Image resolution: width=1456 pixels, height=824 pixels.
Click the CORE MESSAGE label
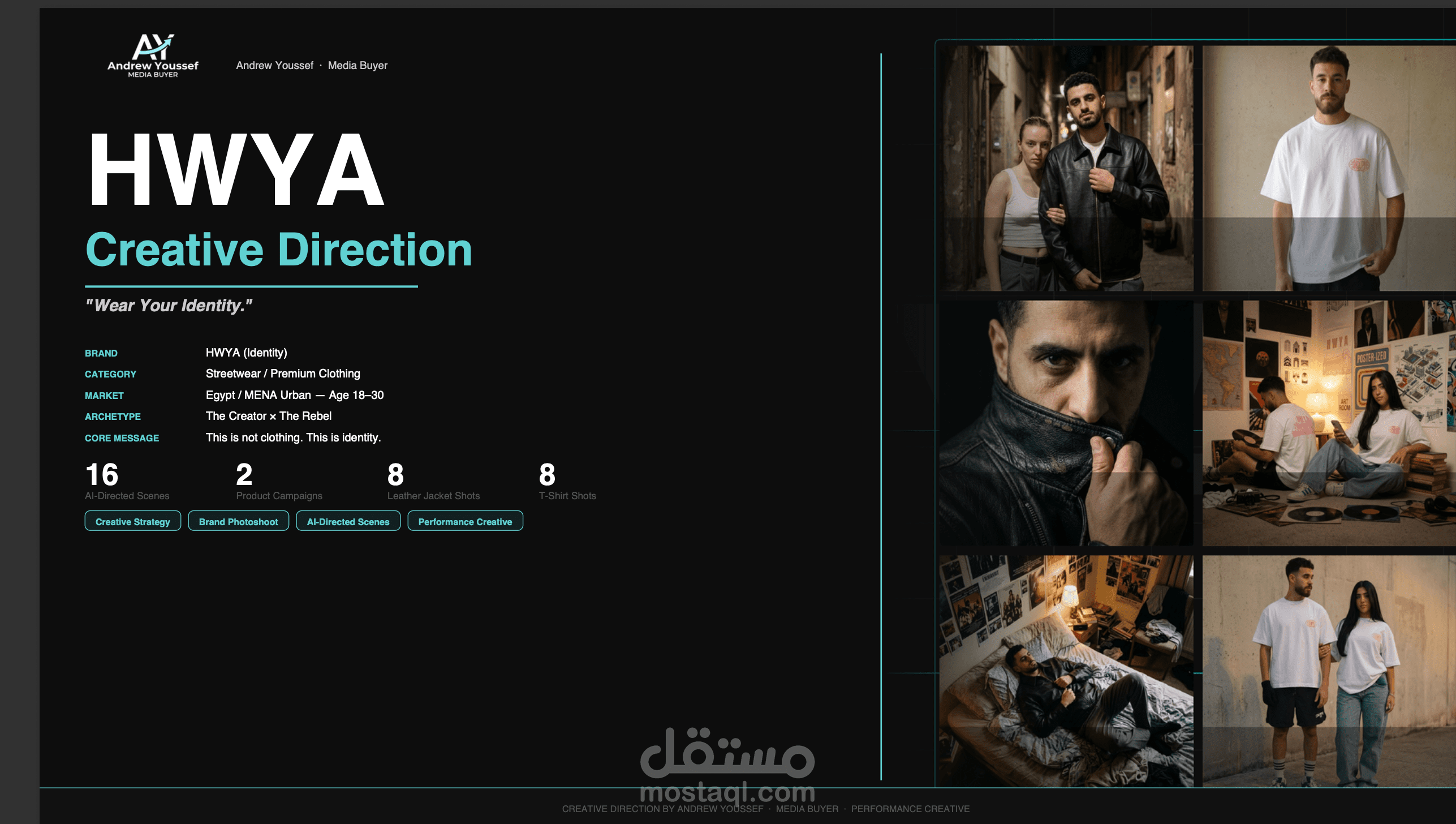(x=122, y=438)
